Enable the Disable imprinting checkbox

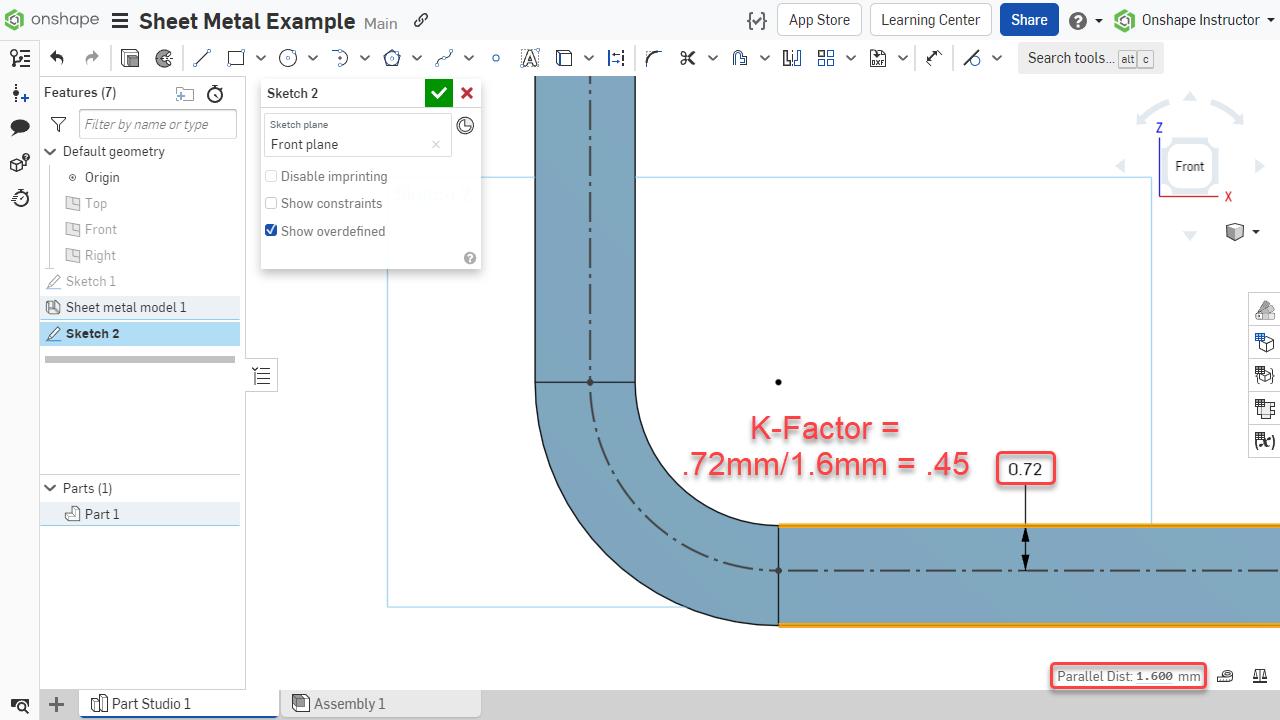coord(270,176)
